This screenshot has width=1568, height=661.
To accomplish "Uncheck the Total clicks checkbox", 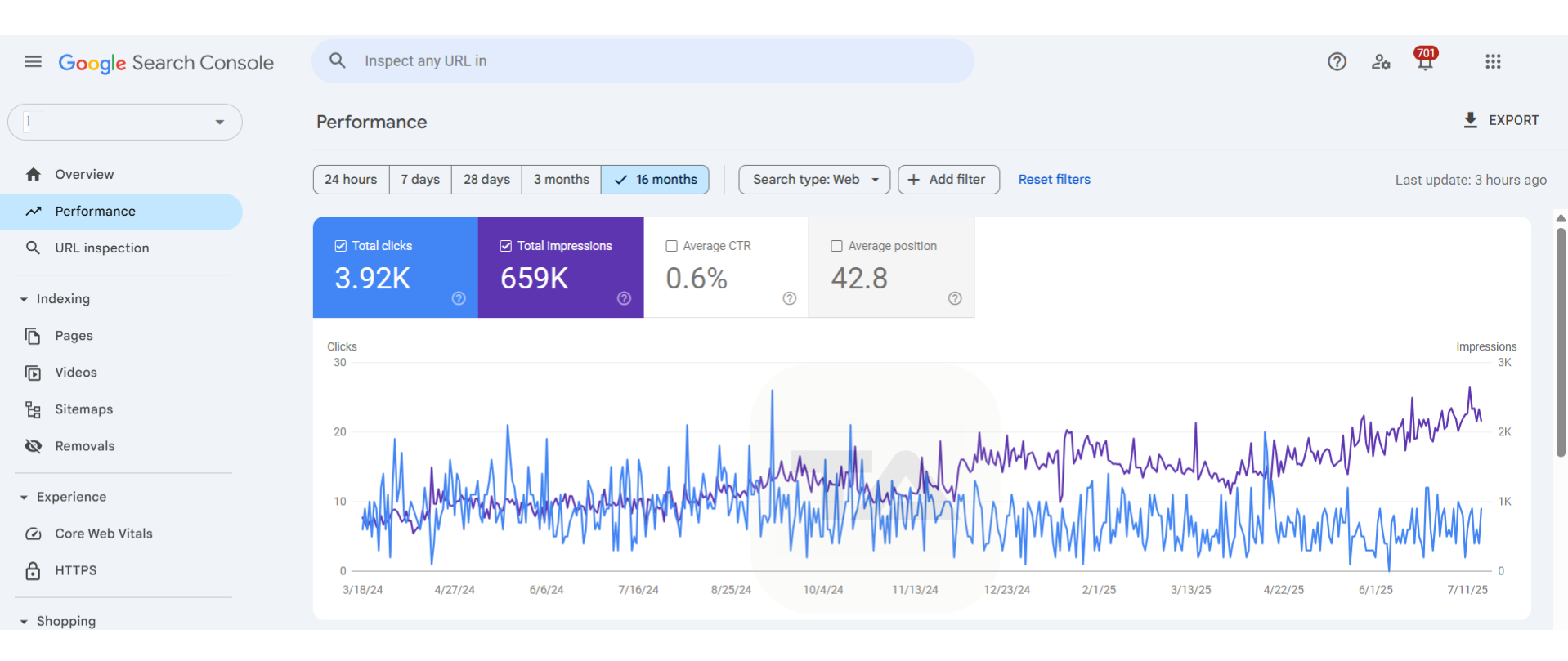I will point(341,246).
